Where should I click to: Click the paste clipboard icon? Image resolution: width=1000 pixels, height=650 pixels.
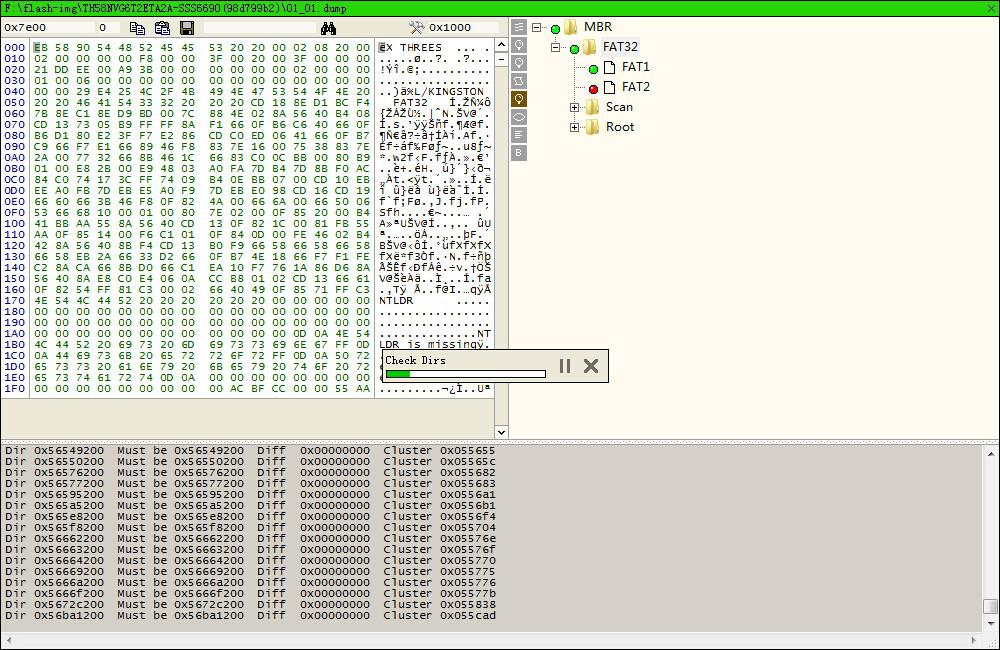[x=162, y=27]
